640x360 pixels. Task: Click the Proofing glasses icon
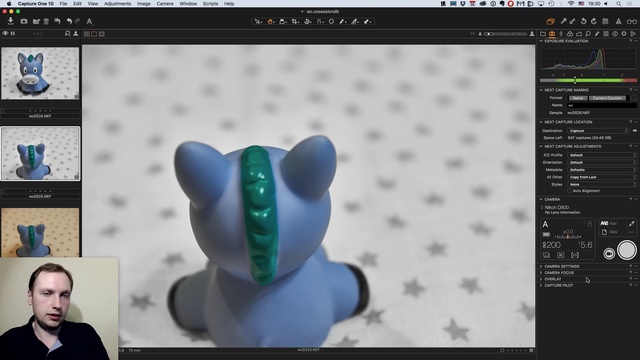coord(632,22)
